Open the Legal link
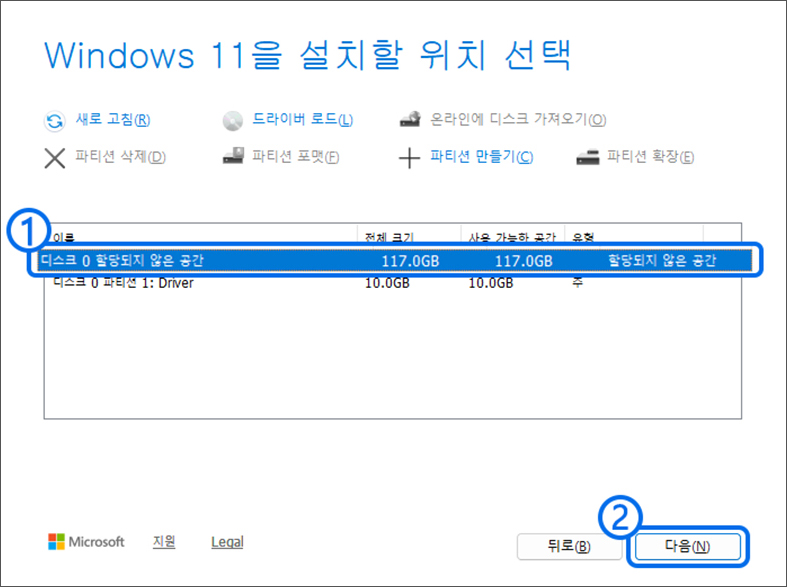This screenshot has height=587, width=787. (x=227, y=542)
